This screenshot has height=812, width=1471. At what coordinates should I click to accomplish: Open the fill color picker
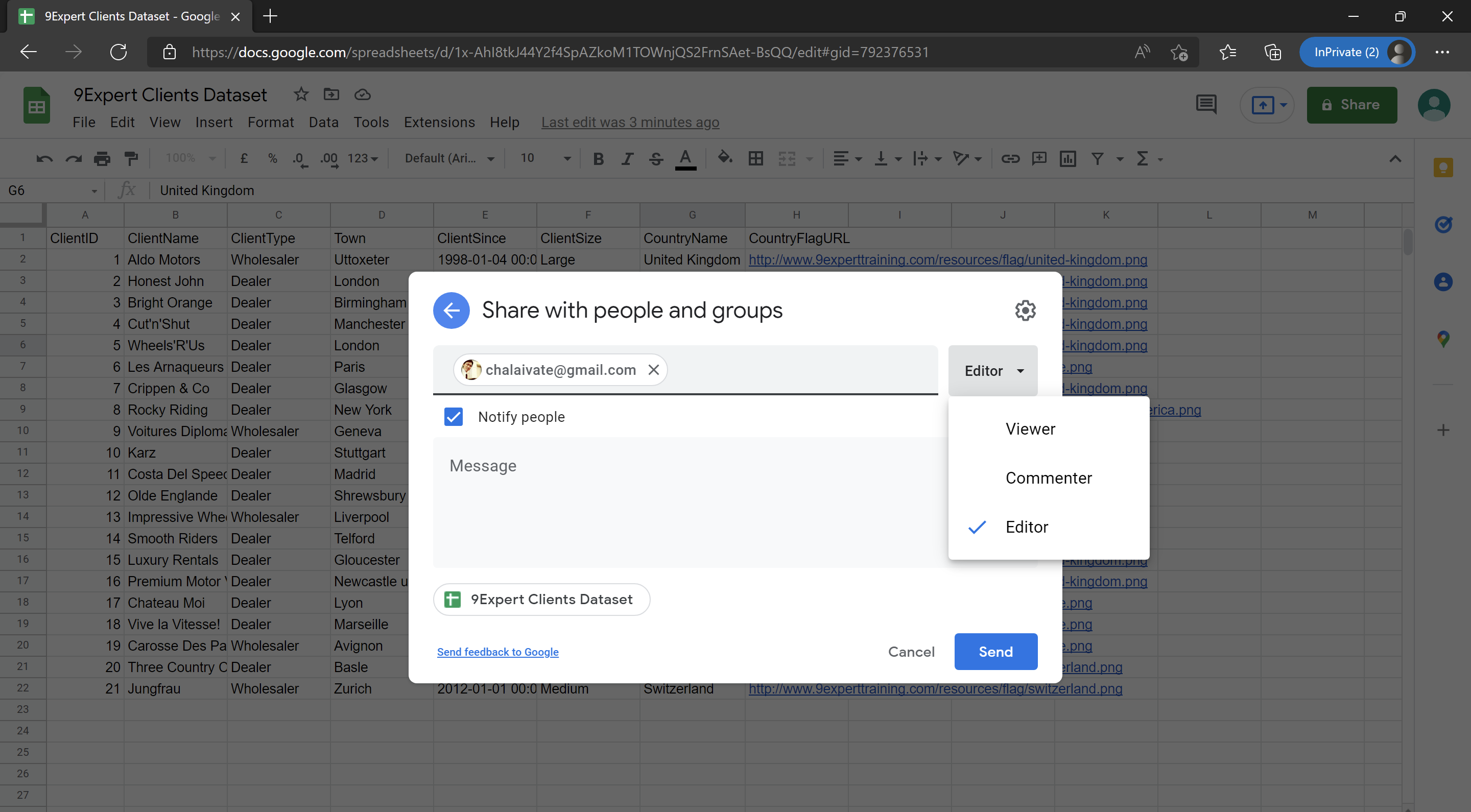pyautogui.click(x=725, y=158)
